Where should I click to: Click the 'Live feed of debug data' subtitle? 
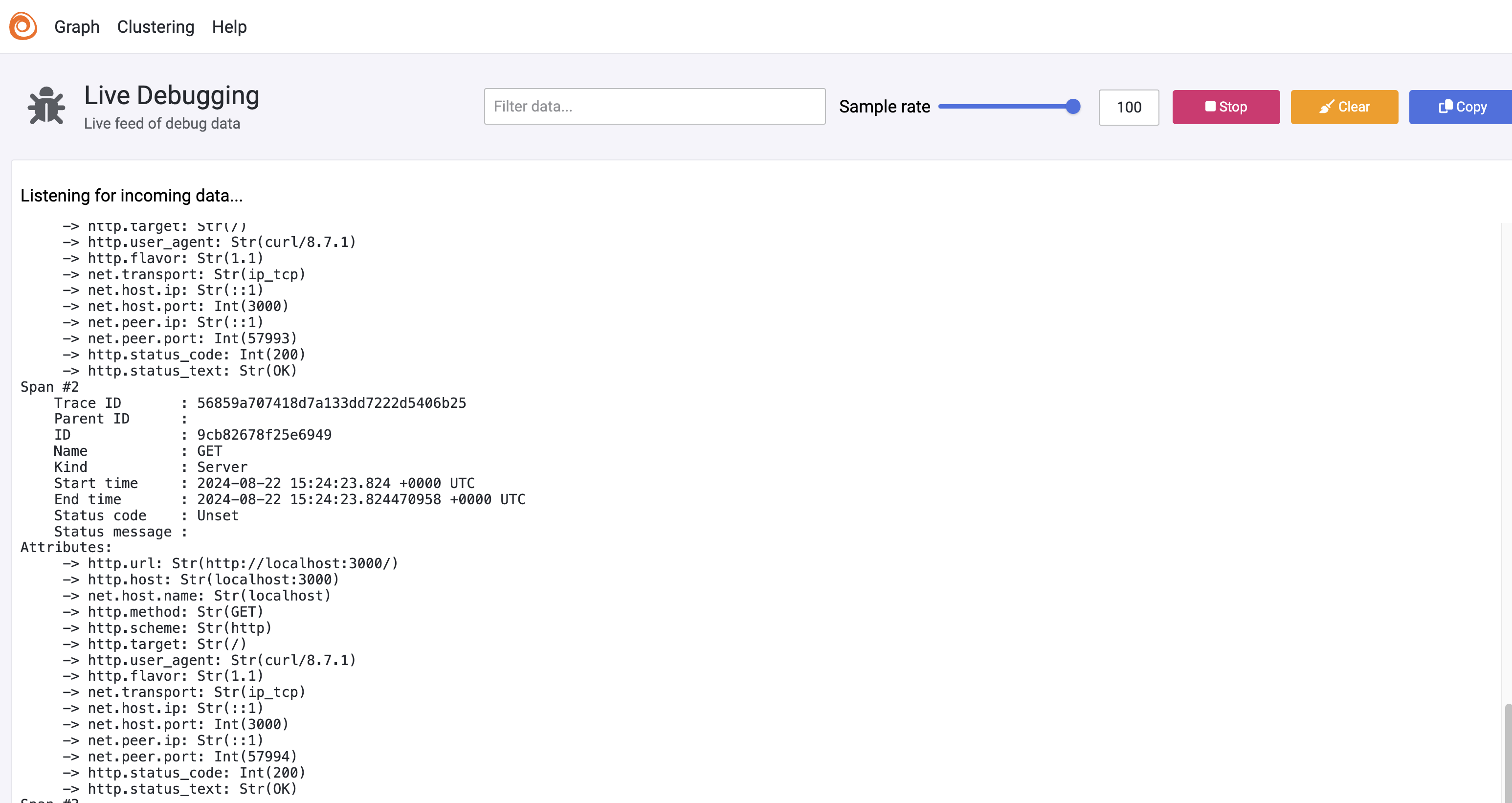pos(162,123)
